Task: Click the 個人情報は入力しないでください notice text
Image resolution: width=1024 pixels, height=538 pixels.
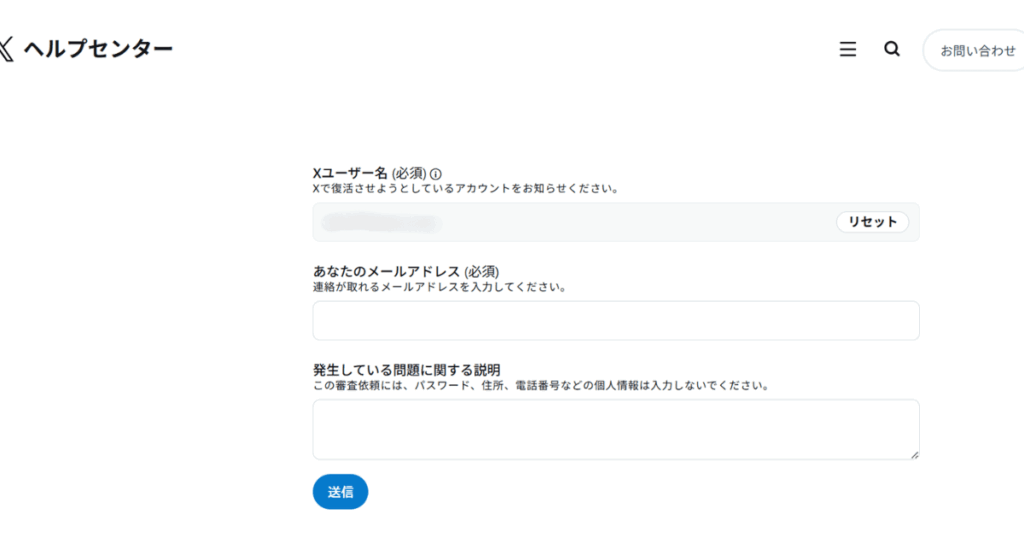Action: 541,386
